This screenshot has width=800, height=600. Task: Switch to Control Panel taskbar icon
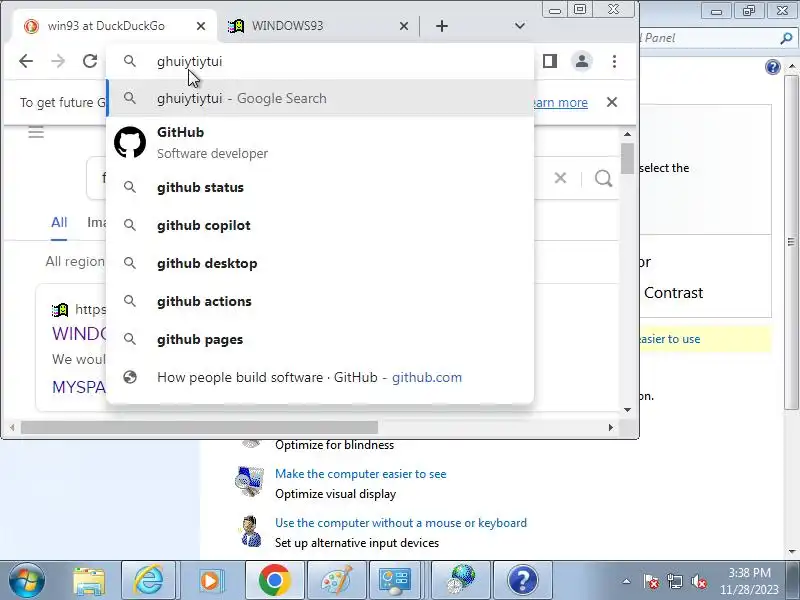[395, 580]
